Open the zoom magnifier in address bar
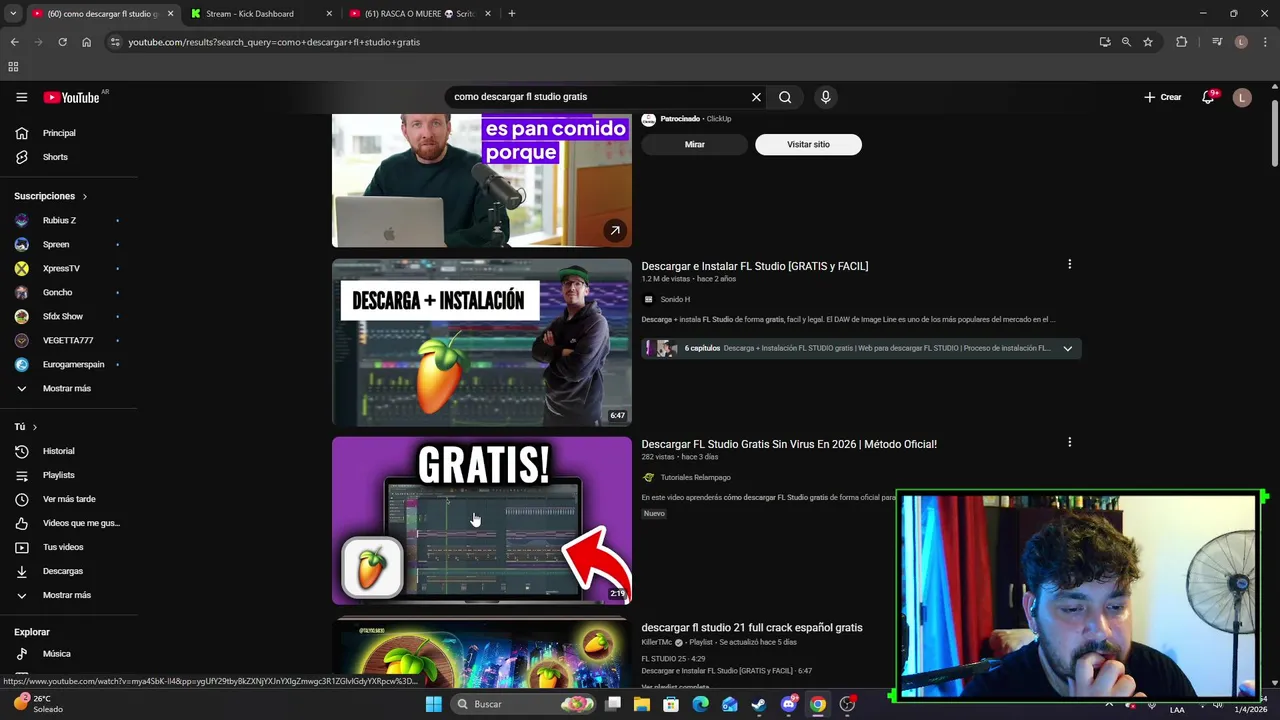The image size is (1280, 720). [x=1126, y=42]
